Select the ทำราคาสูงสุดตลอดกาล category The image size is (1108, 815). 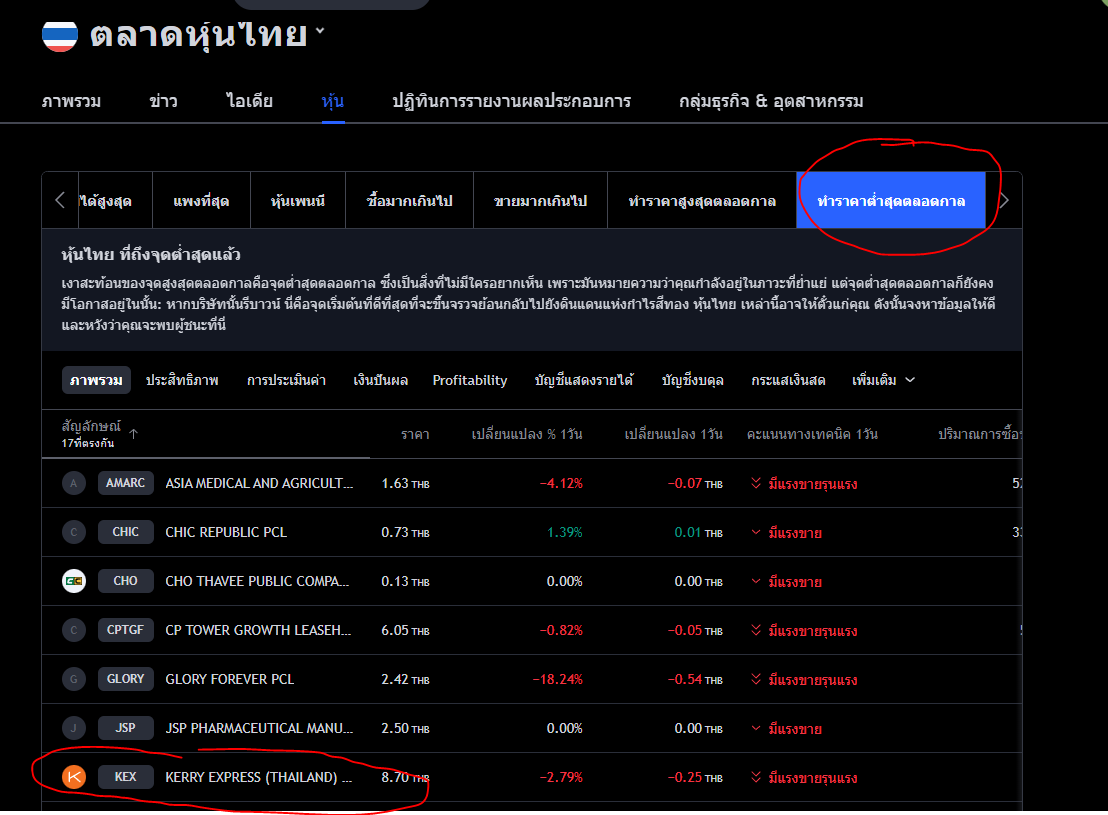[x=702, y=201]
